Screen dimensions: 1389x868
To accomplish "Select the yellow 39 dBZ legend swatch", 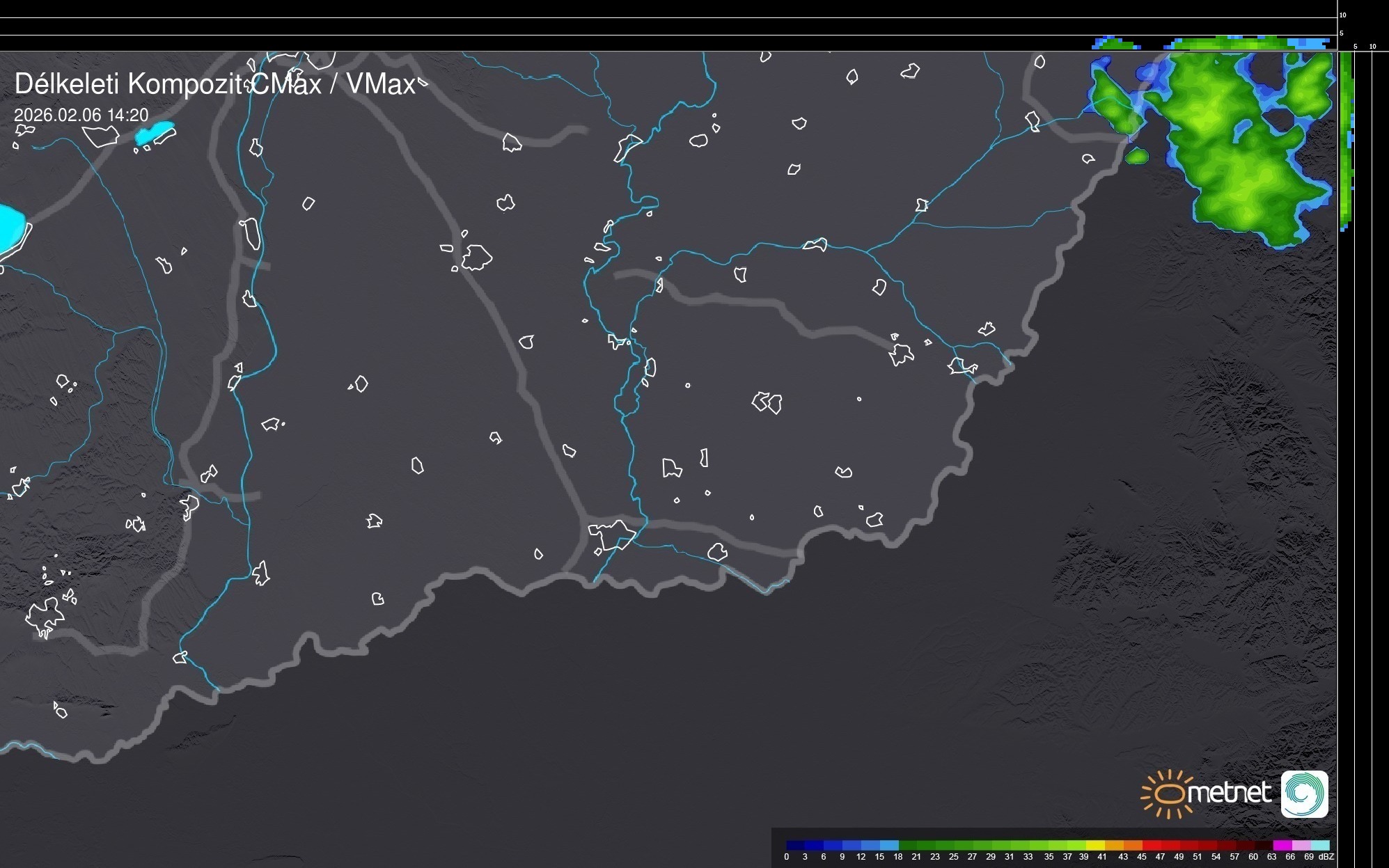I will pyautogui.click(x=1095, y=845).
